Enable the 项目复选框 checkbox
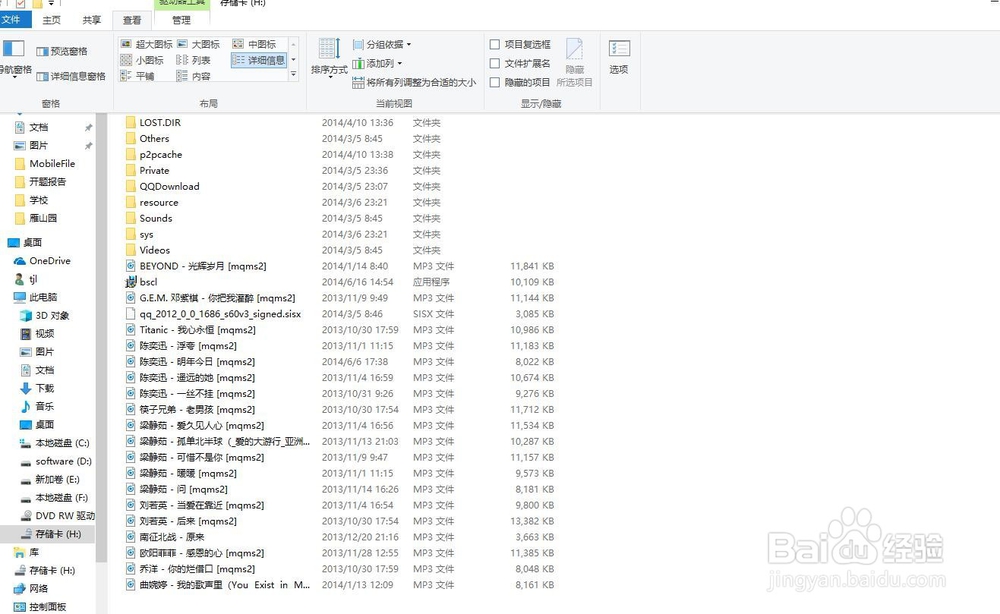Viewport: 1000px width, 614px height. [495, 44]
